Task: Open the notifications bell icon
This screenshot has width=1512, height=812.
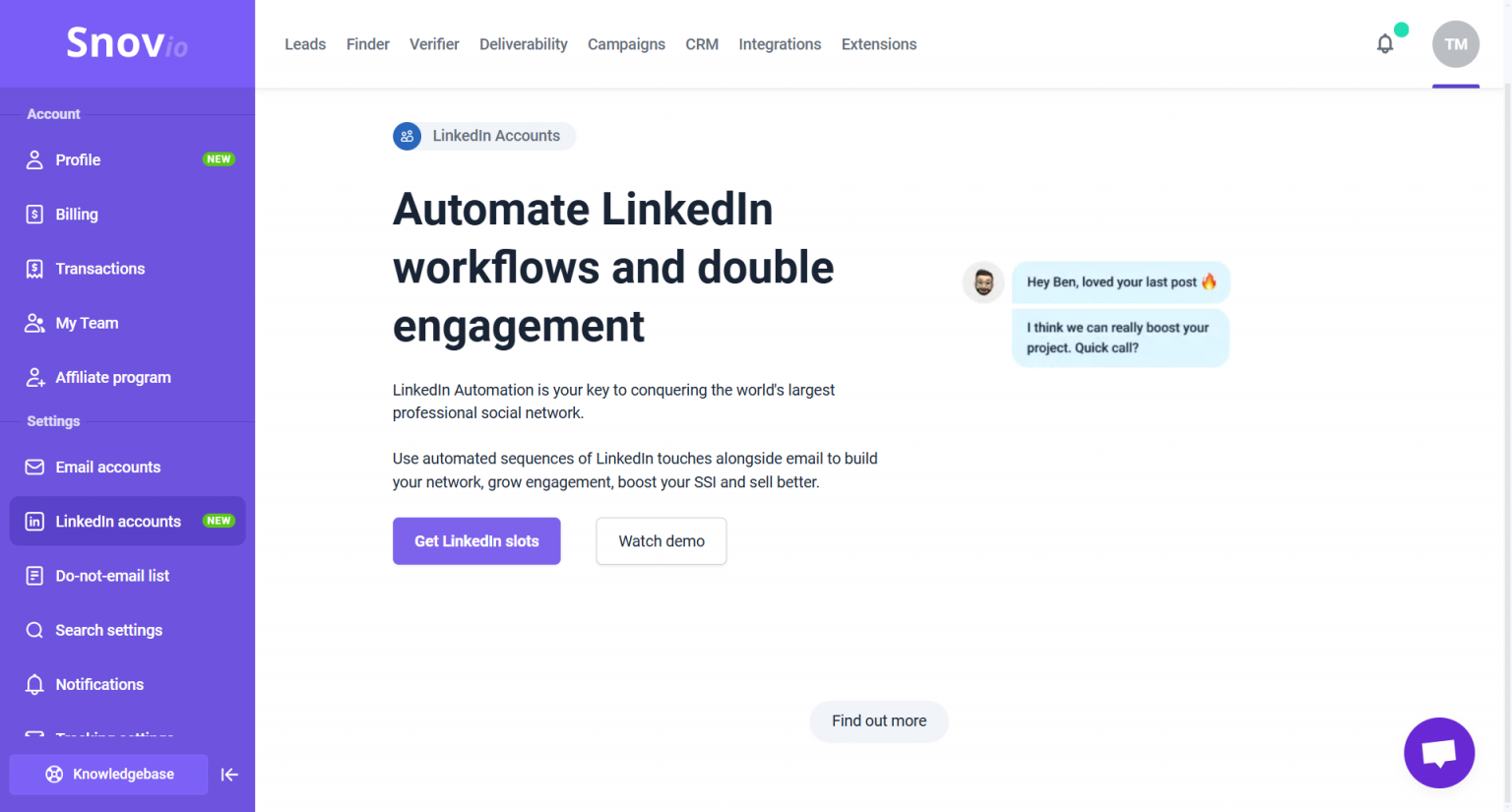Action: coord(1385,44)
